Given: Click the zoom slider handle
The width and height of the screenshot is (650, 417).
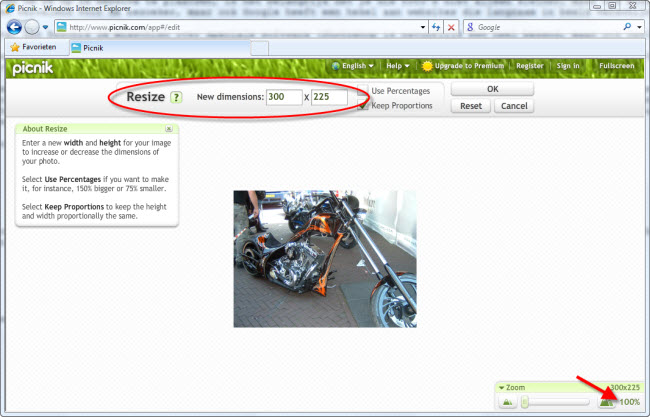Looking at the screenshot, I should tap(525, 402).
